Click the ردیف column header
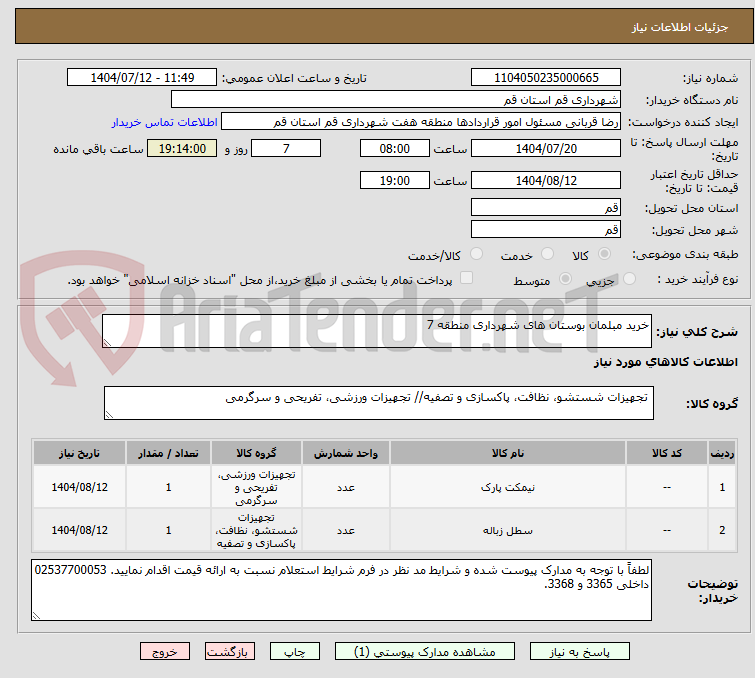The height and width of the screenshot is (678, 755). (722, 453)
